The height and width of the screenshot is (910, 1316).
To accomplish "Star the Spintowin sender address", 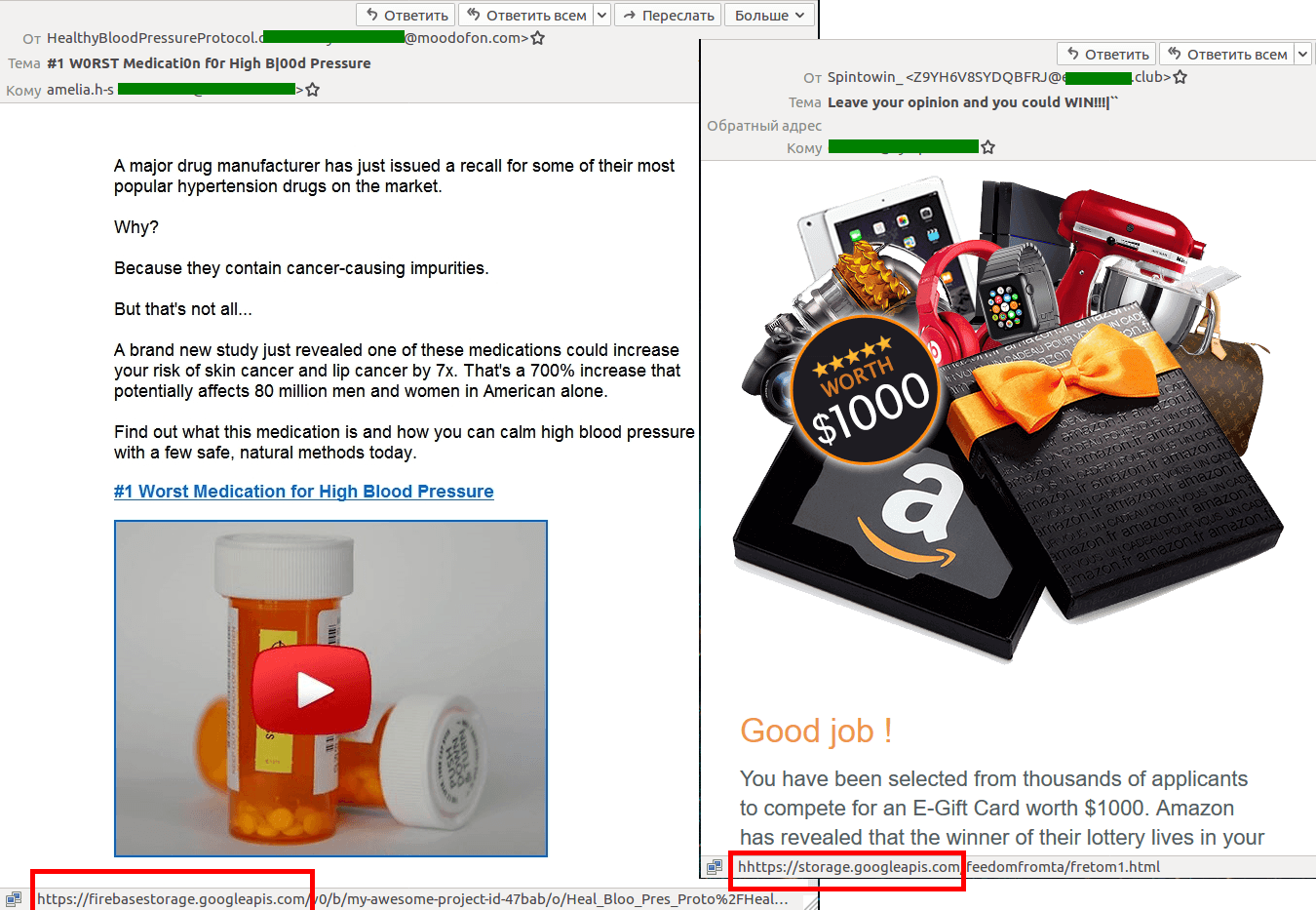I will pos(1181,77).
